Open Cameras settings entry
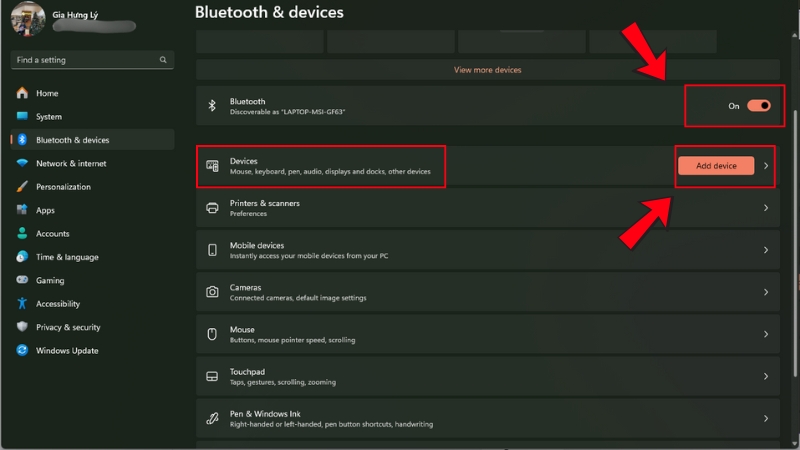The image size is (800, 450). (x=488, y=292)
